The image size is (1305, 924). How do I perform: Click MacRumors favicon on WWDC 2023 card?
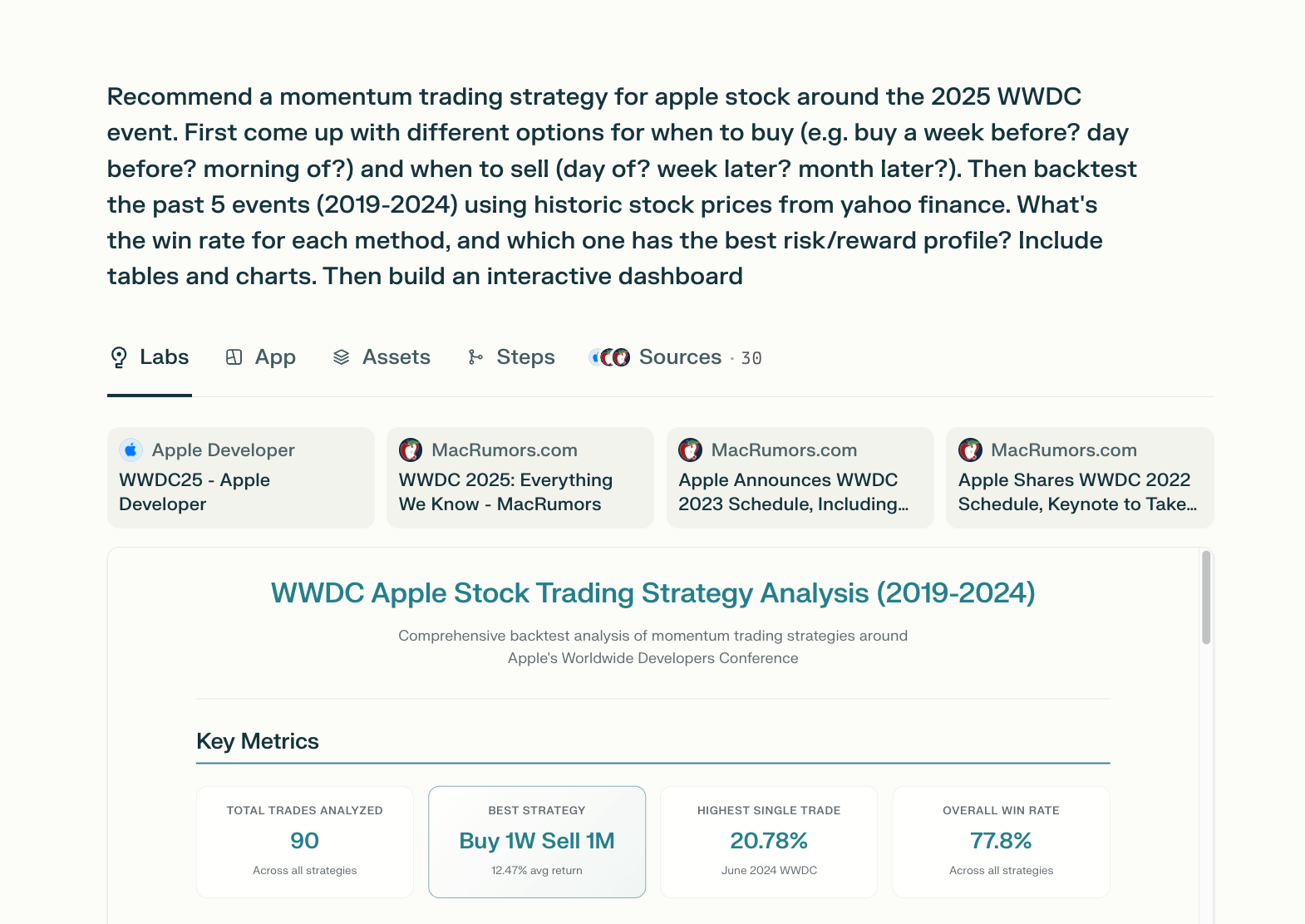click(691, 450)
